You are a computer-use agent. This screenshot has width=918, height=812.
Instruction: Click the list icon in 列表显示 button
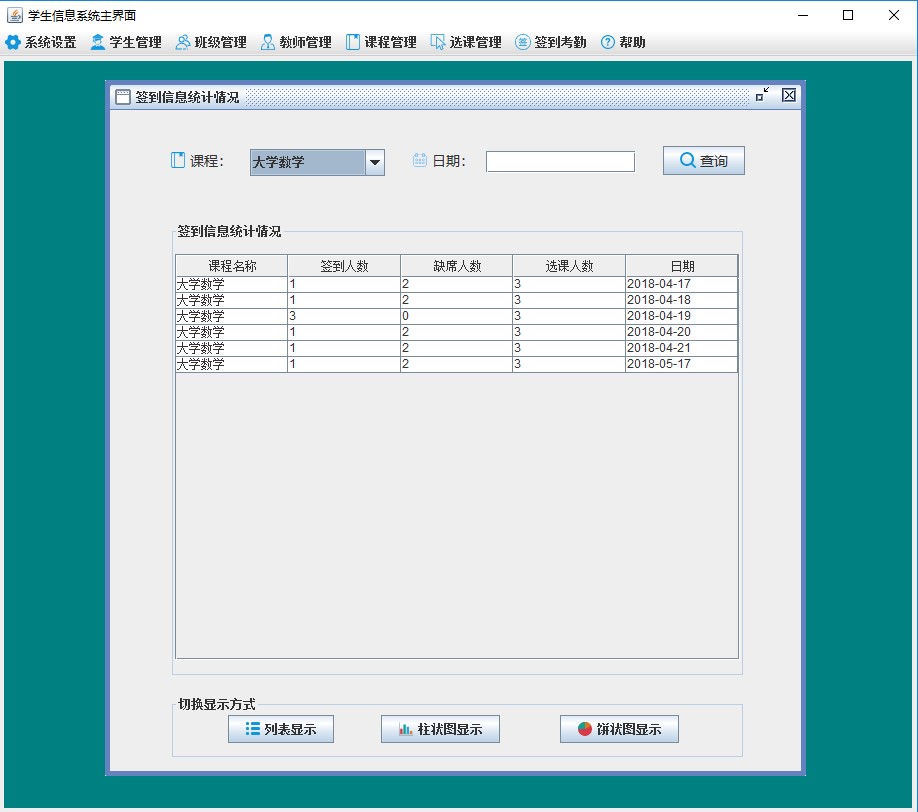click(252, 728)
